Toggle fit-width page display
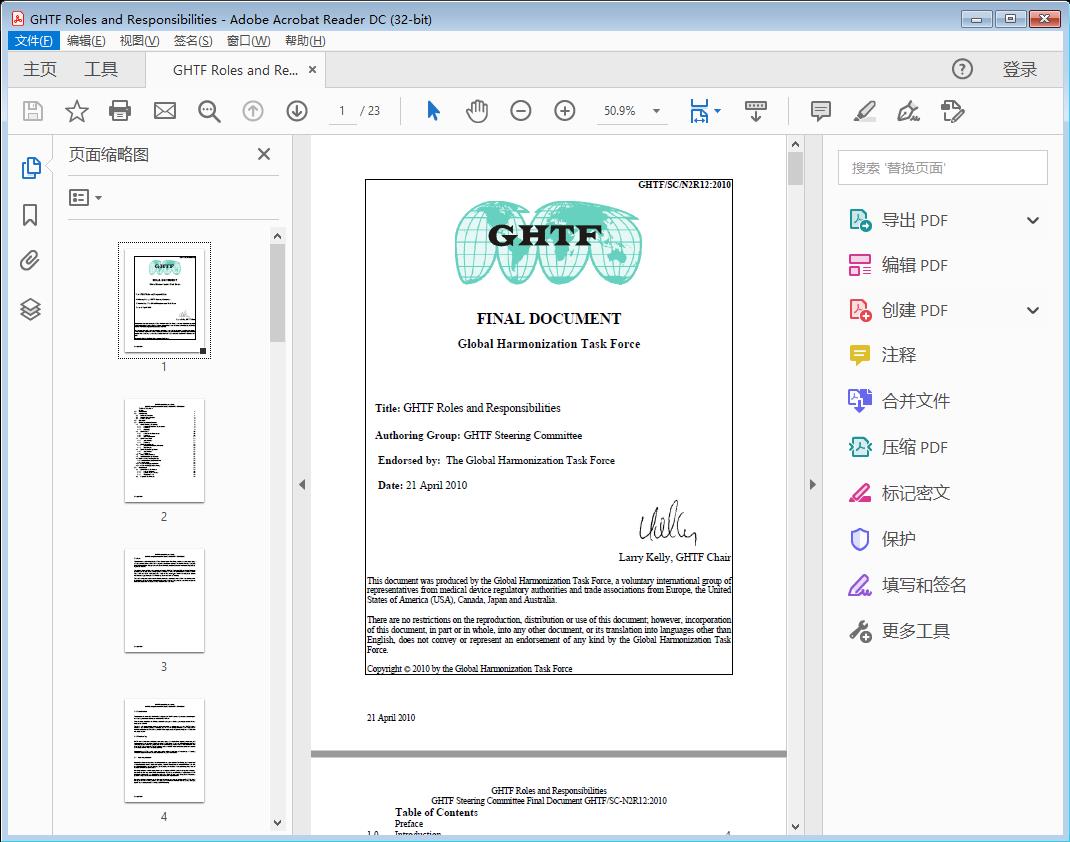Screen dimensions: 1070x842 pos(700,111)
